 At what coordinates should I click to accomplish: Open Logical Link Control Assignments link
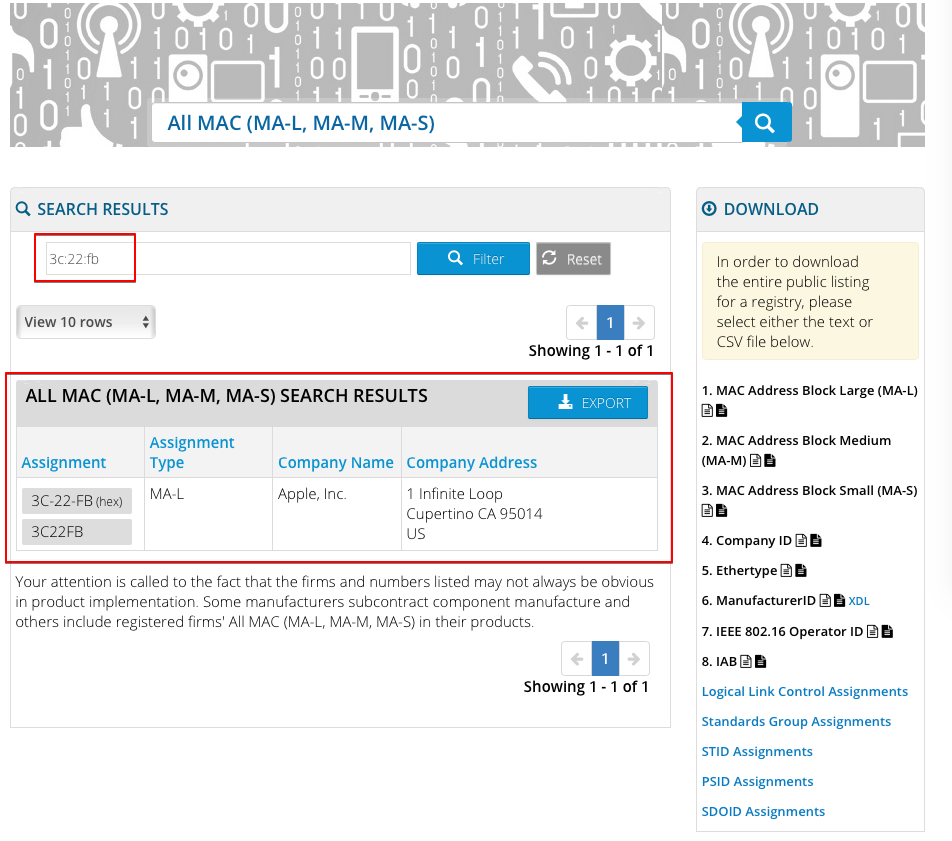(x=804, y=691)
